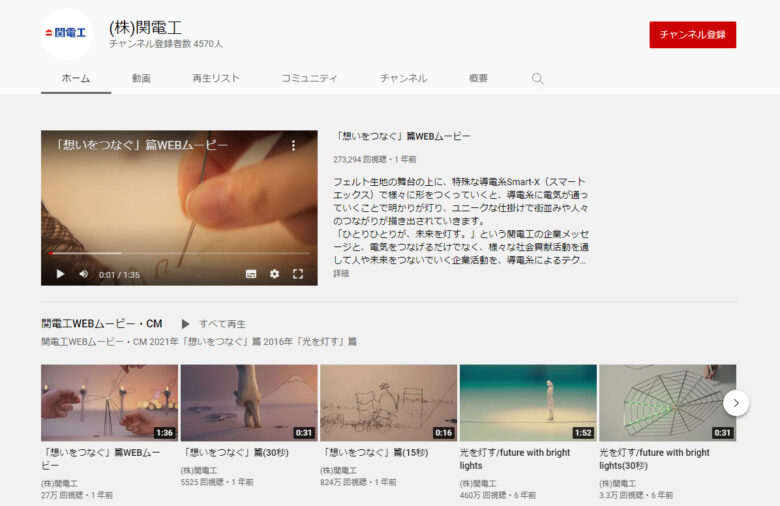Click the 「想いをつなぐ」篇(15秒) video title
780x506 pixels.
point(375,452)
